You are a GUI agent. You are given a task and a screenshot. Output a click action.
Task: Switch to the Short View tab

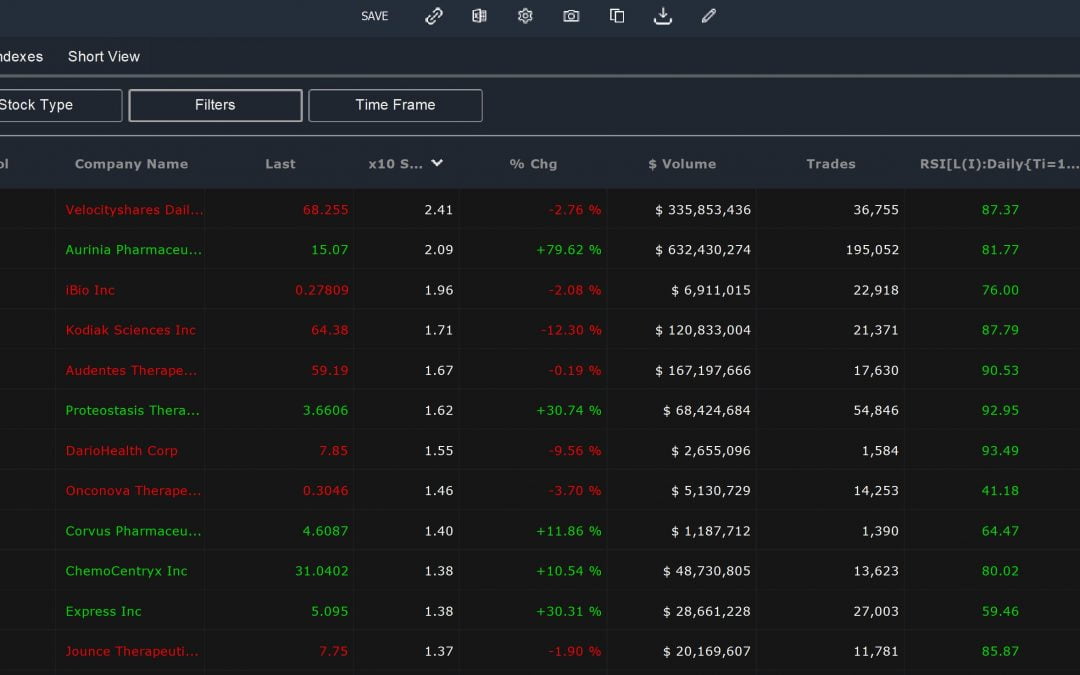104,57
